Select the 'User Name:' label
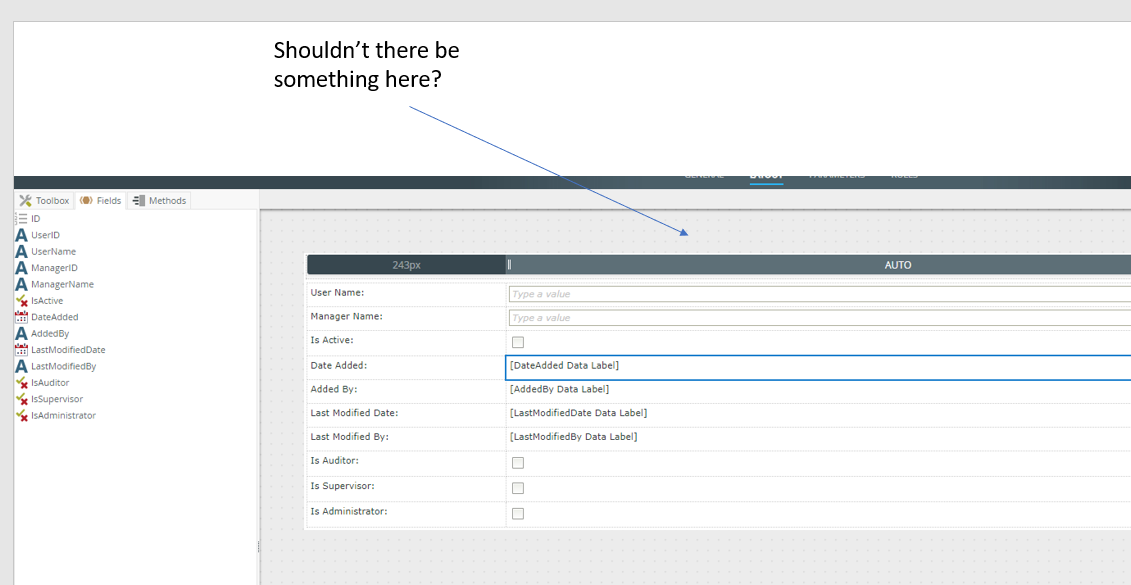This screenshot has width=1131, height=585. tap(337, 293)
